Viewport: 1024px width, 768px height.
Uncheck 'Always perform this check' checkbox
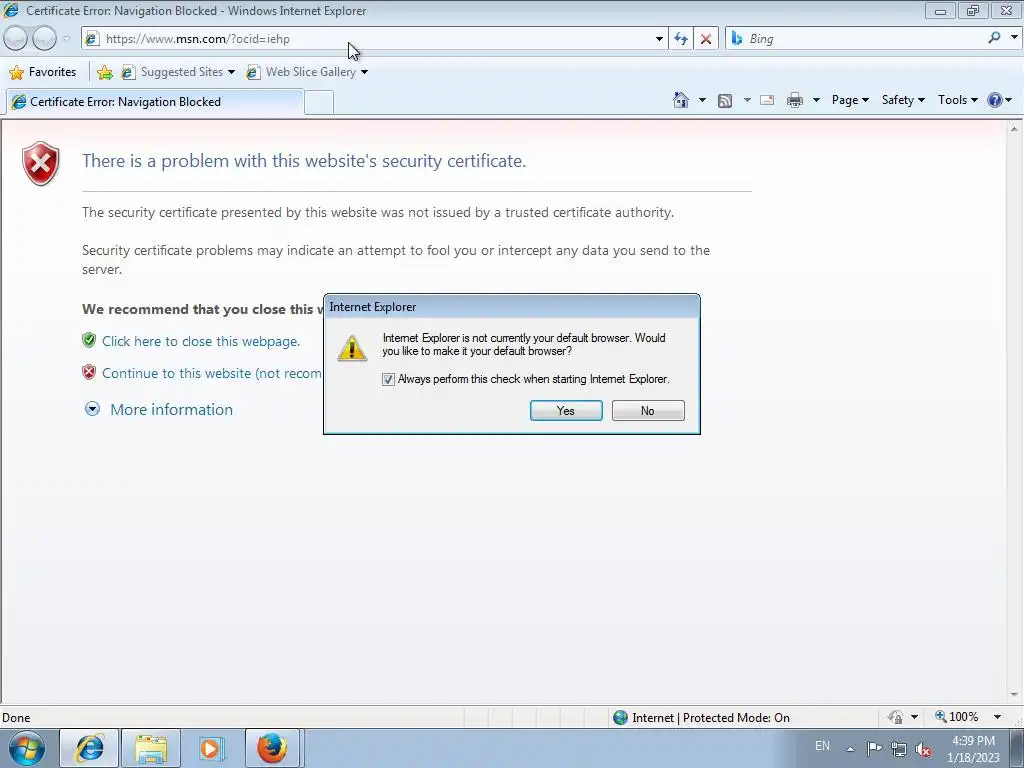point(388,379)
